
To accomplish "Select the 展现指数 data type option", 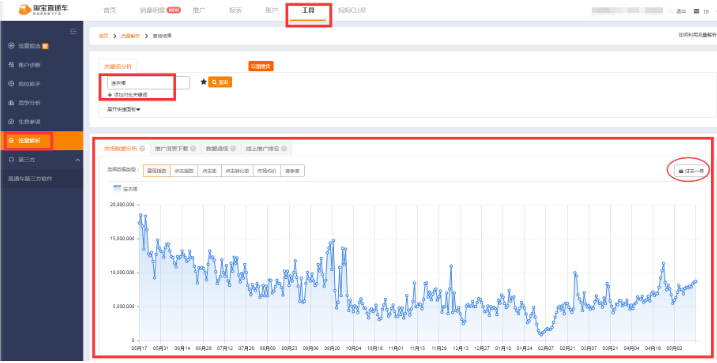I will coord(157,171).
